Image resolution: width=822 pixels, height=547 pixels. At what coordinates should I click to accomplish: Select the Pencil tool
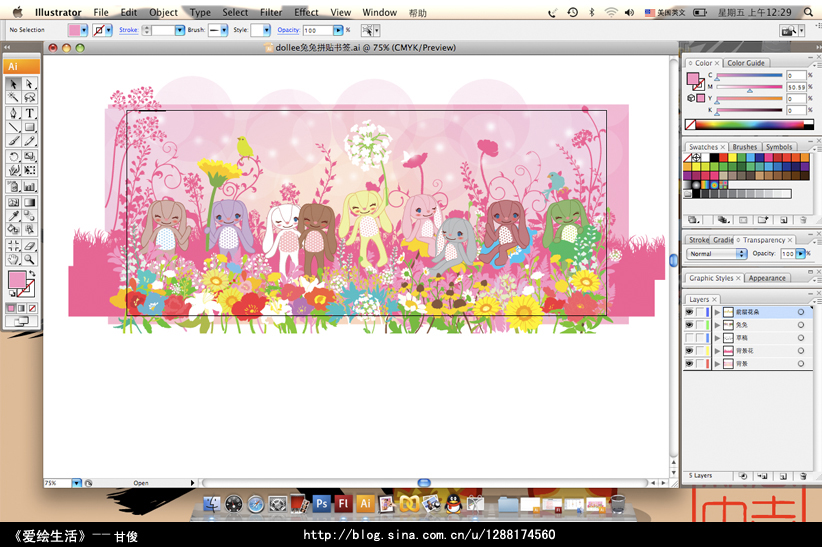click(30, 141)
